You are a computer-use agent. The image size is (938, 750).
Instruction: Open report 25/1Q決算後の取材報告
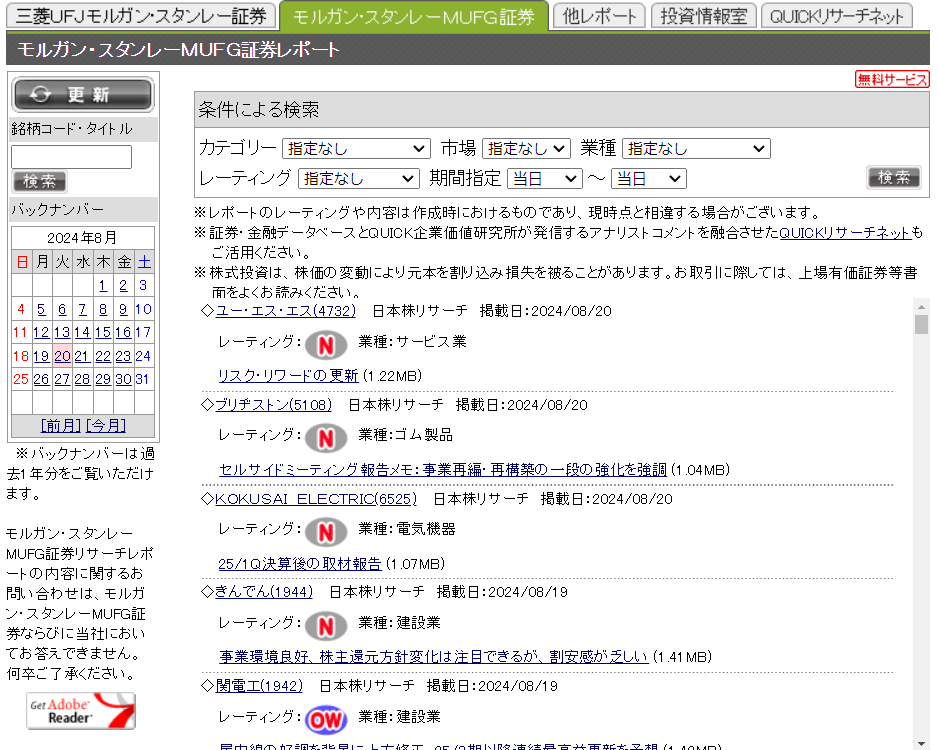(300, 563)
